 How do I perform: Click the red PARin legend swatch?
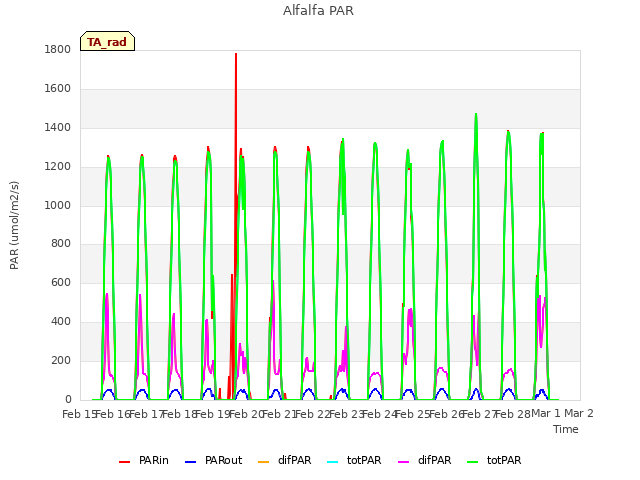(x=124, y=462)
